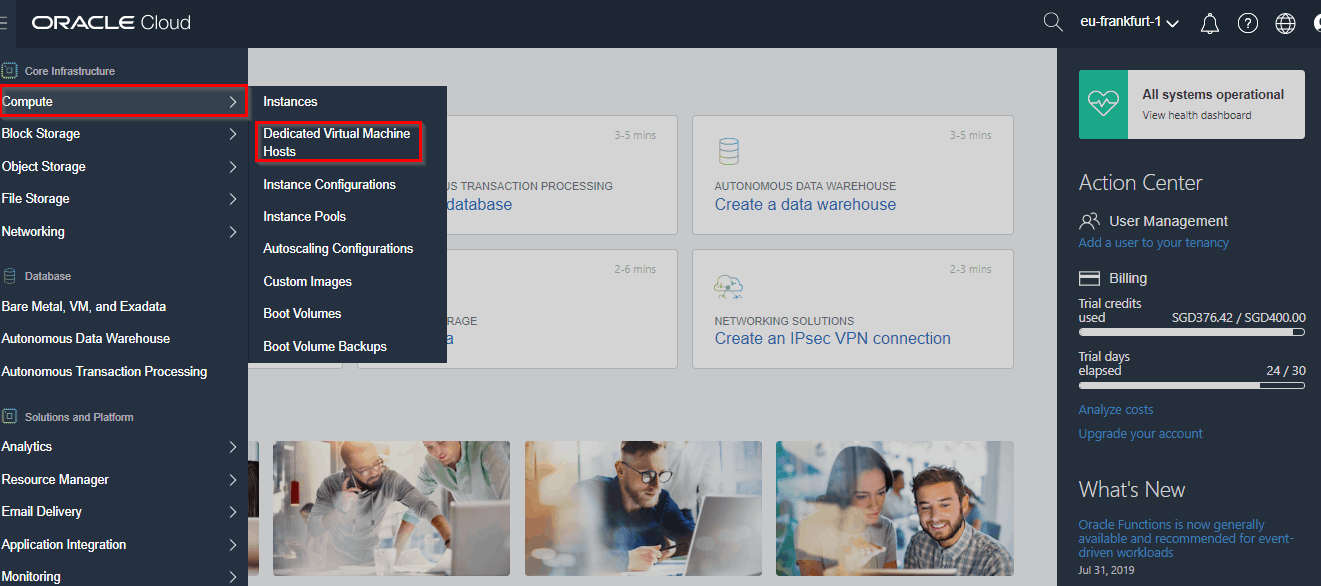Click the Database section icon
Screen dimensions: 1321x586
pyautogui.click(x=10, y=275)
